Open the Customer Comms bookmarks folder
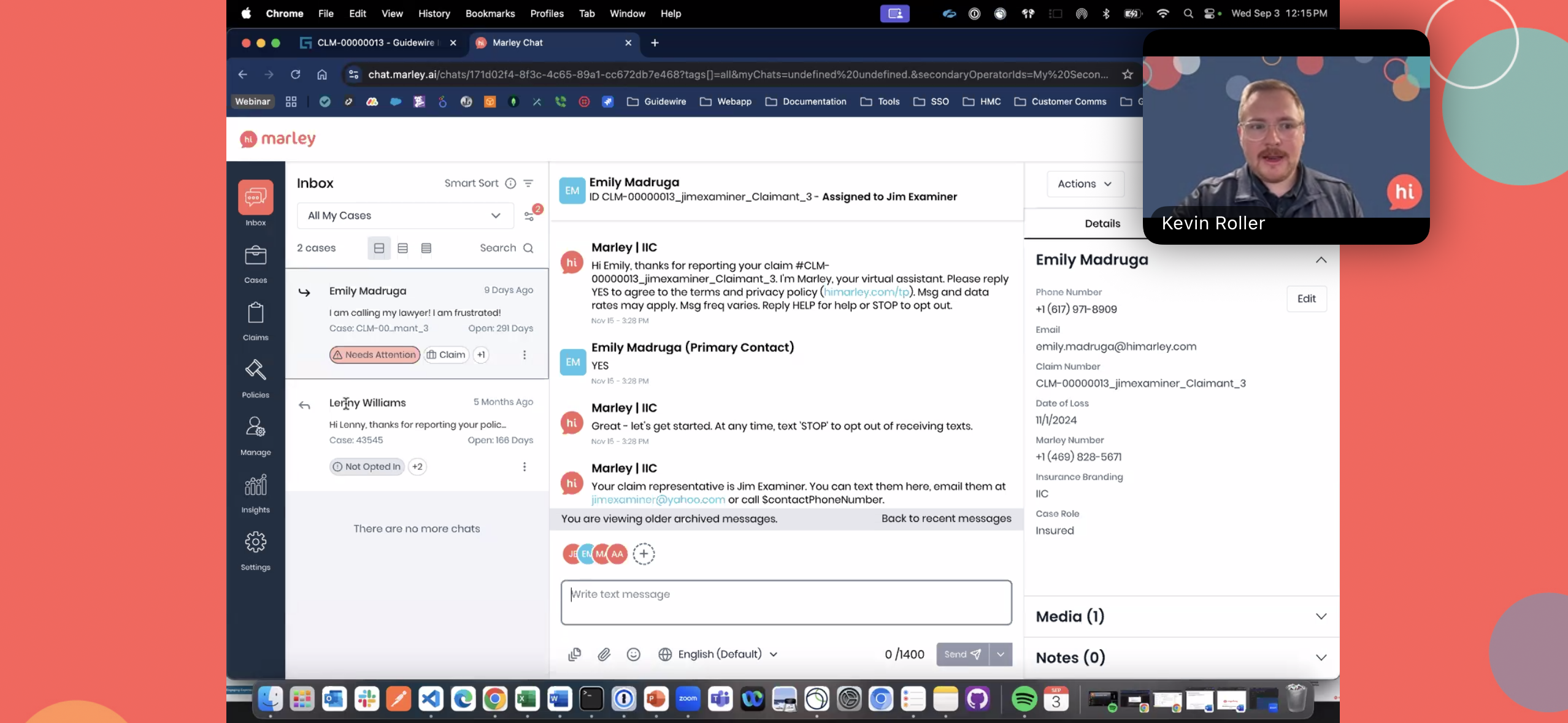 tap(1060, 101)
